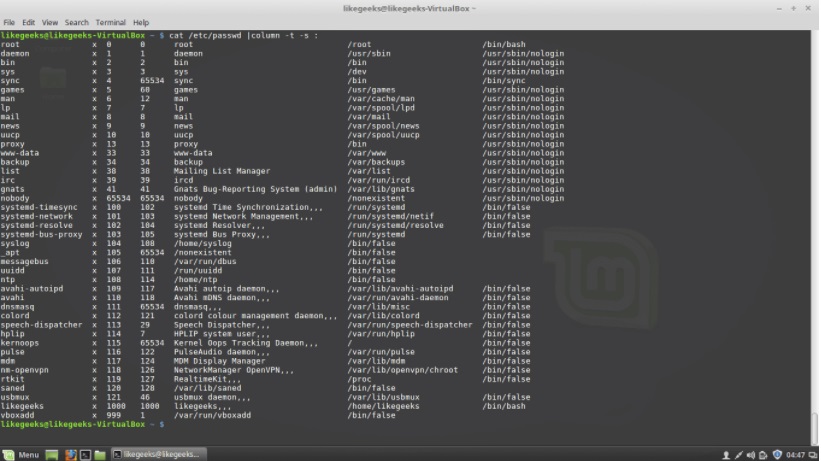Open the Files folder launcher in the panel
The width and height of the screenshot is (821, 461).
click(x=99, y=454)
